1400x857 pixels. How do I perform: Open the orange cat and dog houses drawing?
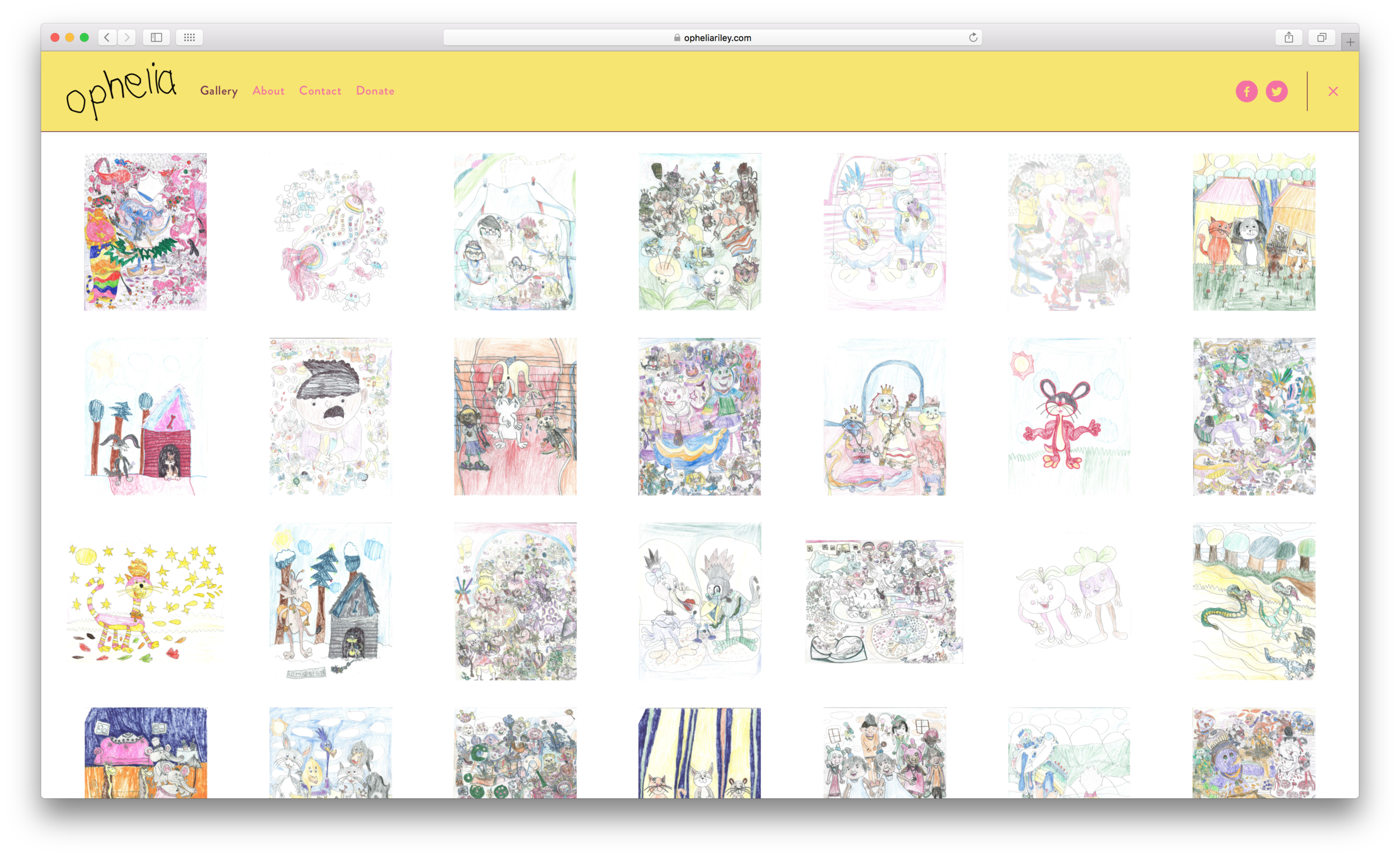point(1253,232)
